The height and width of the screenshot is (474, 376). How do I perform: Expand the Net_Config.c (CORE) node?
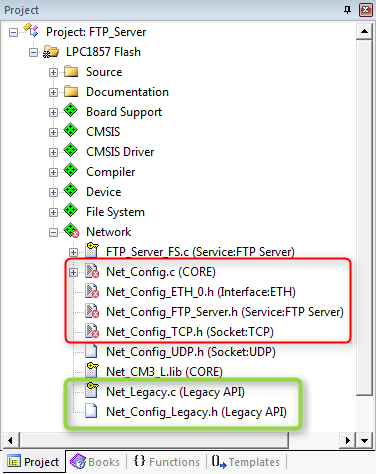tap(73, 272)
